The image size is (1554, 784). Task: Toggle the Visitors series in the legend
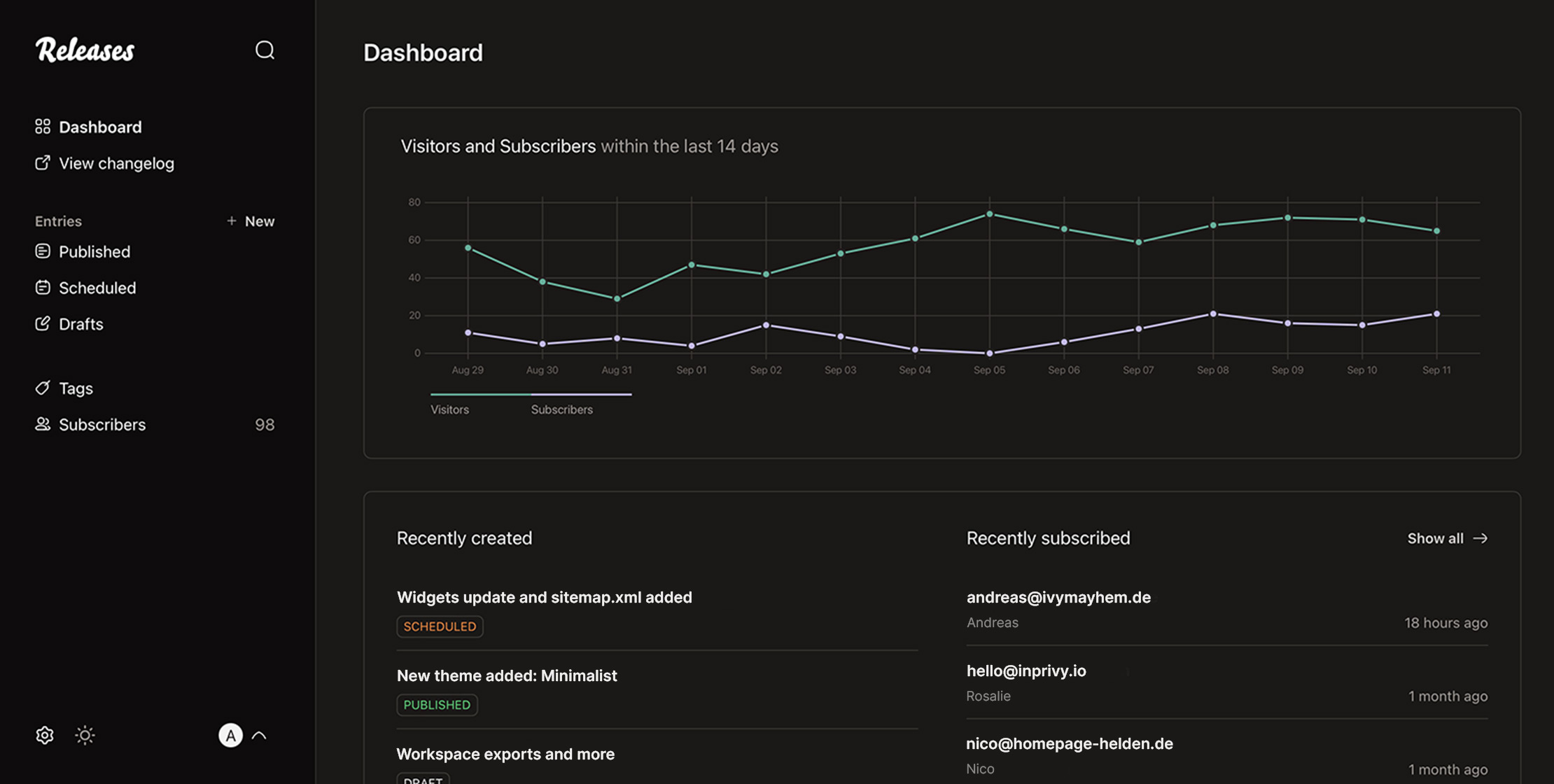click(449, 409)
